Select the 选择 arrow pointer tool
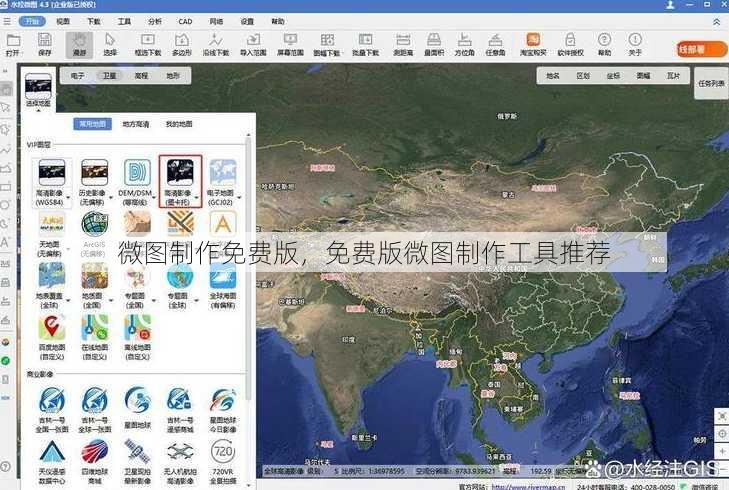Screen dimensions: 729x490 click(110, 44)
